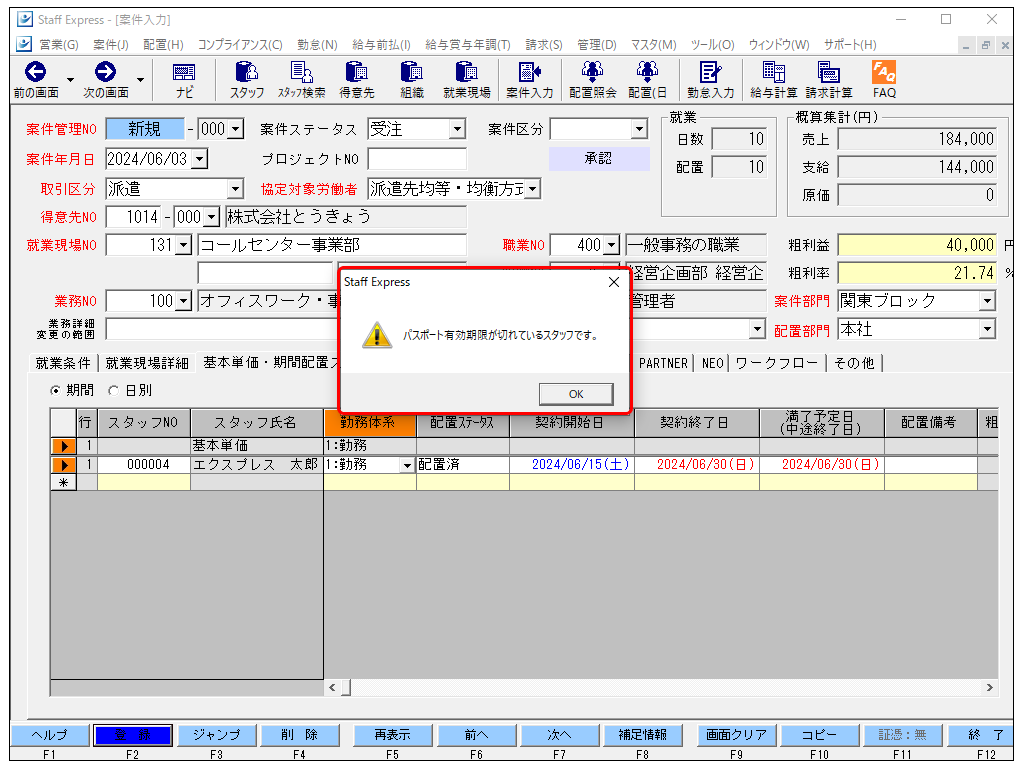Open the コンプライアンス(C) menu
The height and width of the screenshot is (768, 1024).
(x=240, y=44)
